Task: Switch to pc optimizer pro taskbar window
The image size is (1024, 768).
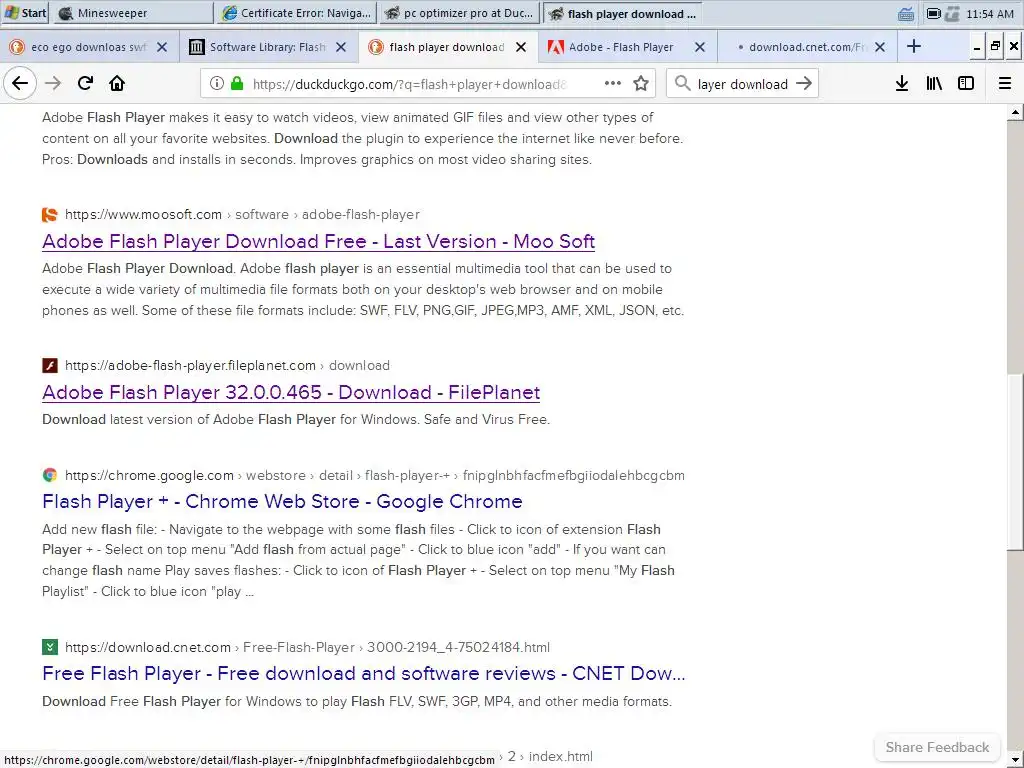Action: pos(460,13)
